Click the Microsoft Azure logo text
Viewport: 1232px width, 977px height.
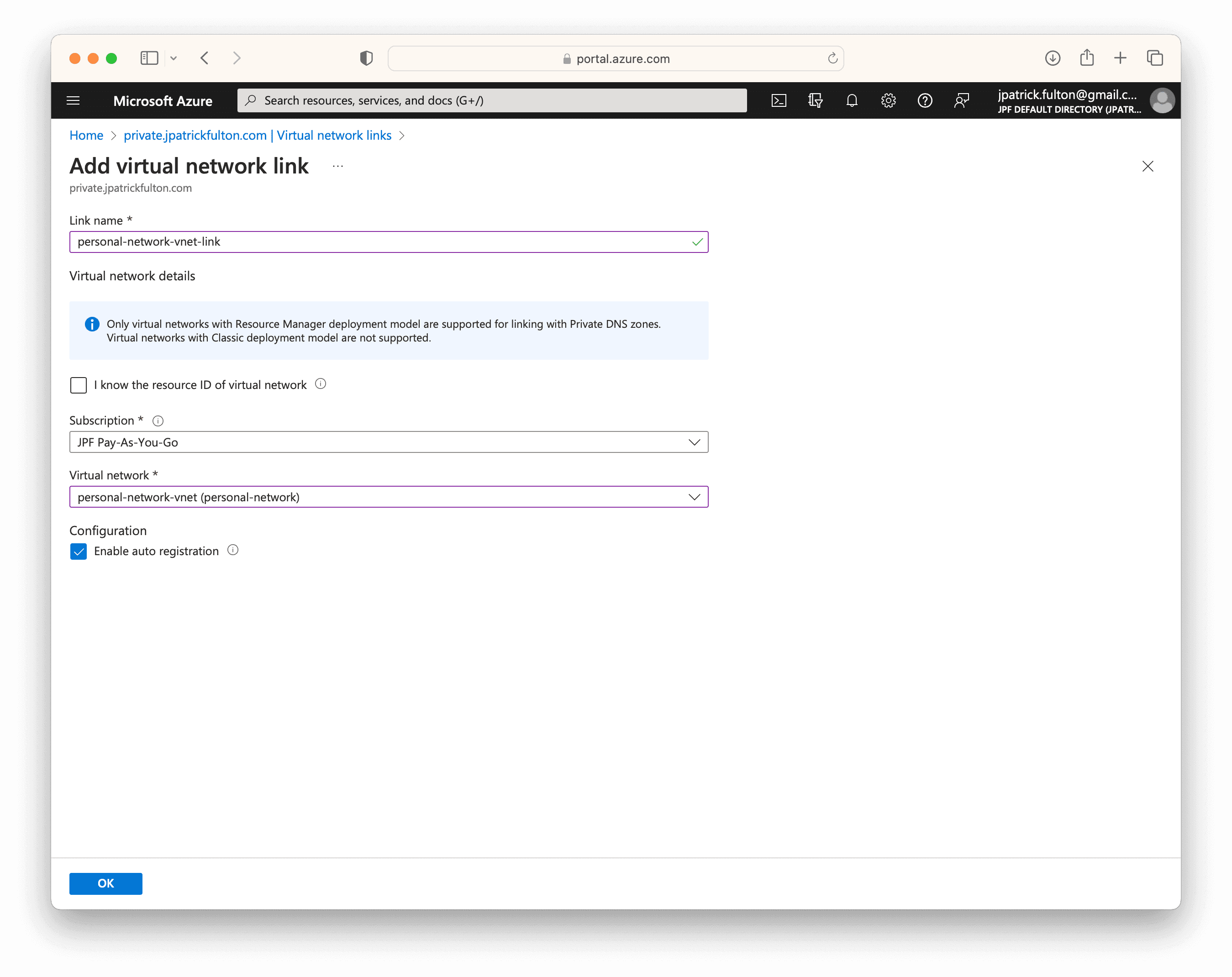[x=163, y=100]
